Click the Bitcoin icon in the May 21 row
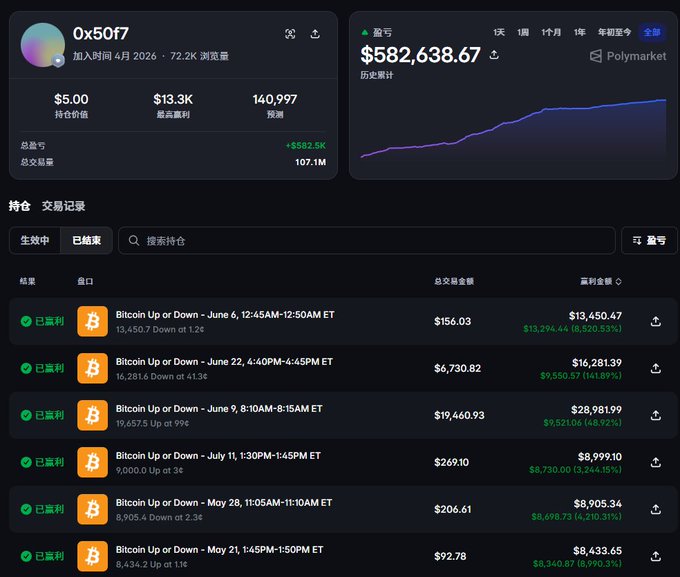Screen dimensions: 680x577 click(92, 556)
